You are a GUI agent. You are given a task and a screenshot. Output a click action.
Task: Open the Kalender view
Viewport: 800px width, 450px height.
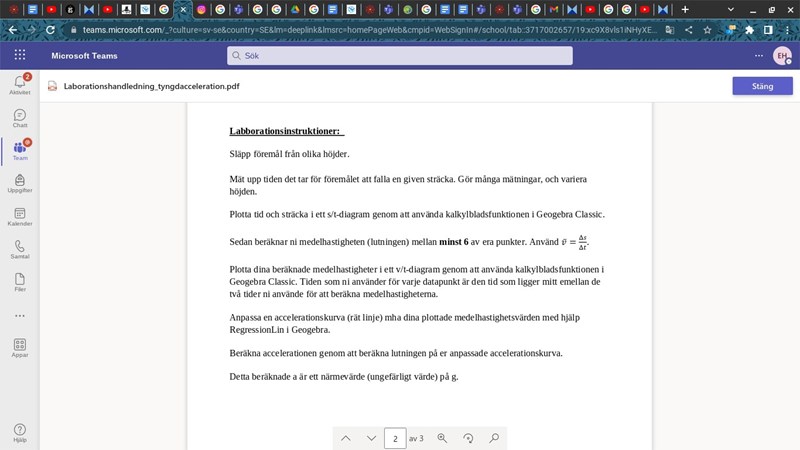point(19,217)
